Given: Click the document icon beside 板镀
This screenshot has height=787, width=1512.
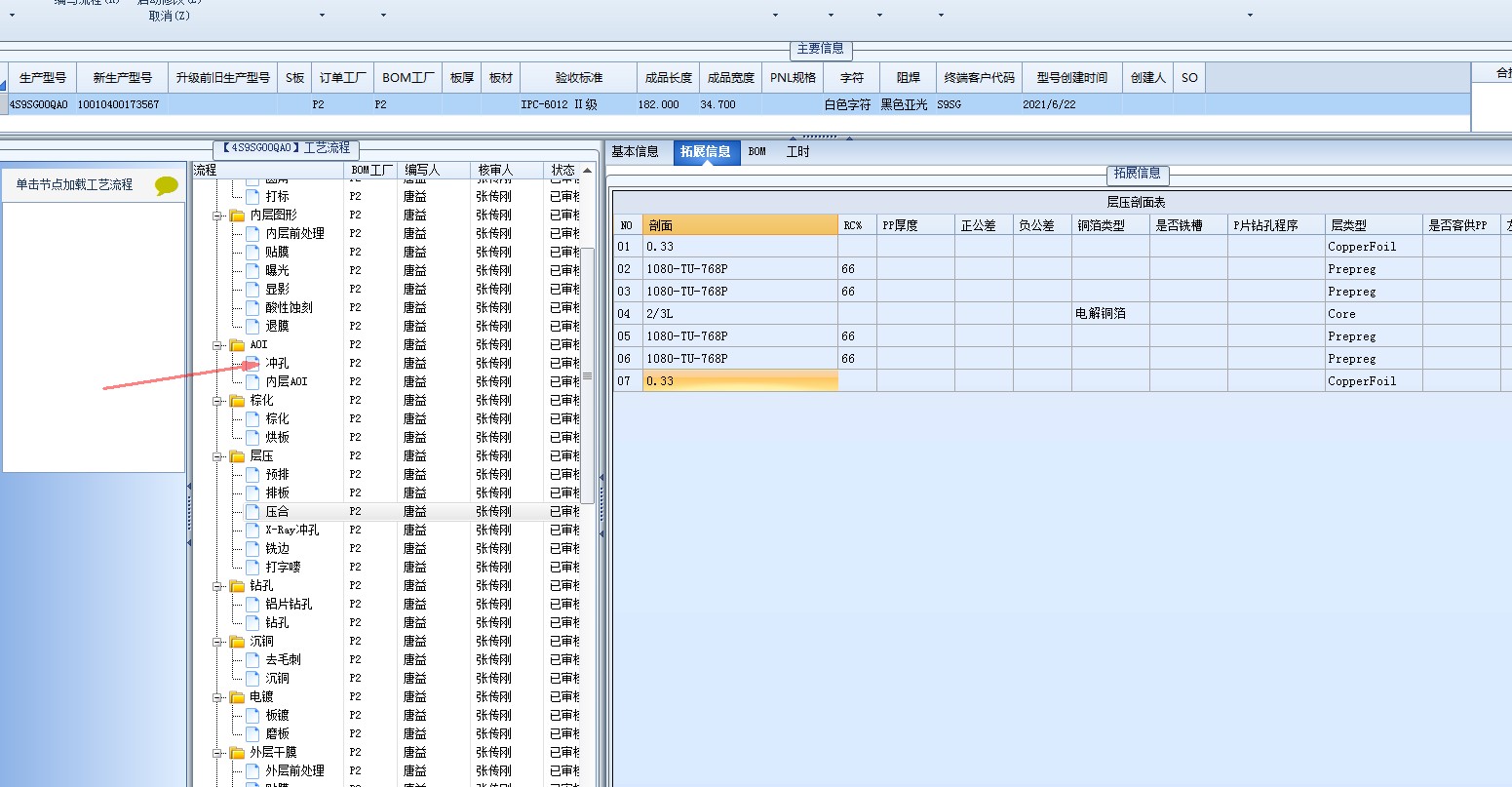Looking at the screenshot, I should [x=253, y=715].
